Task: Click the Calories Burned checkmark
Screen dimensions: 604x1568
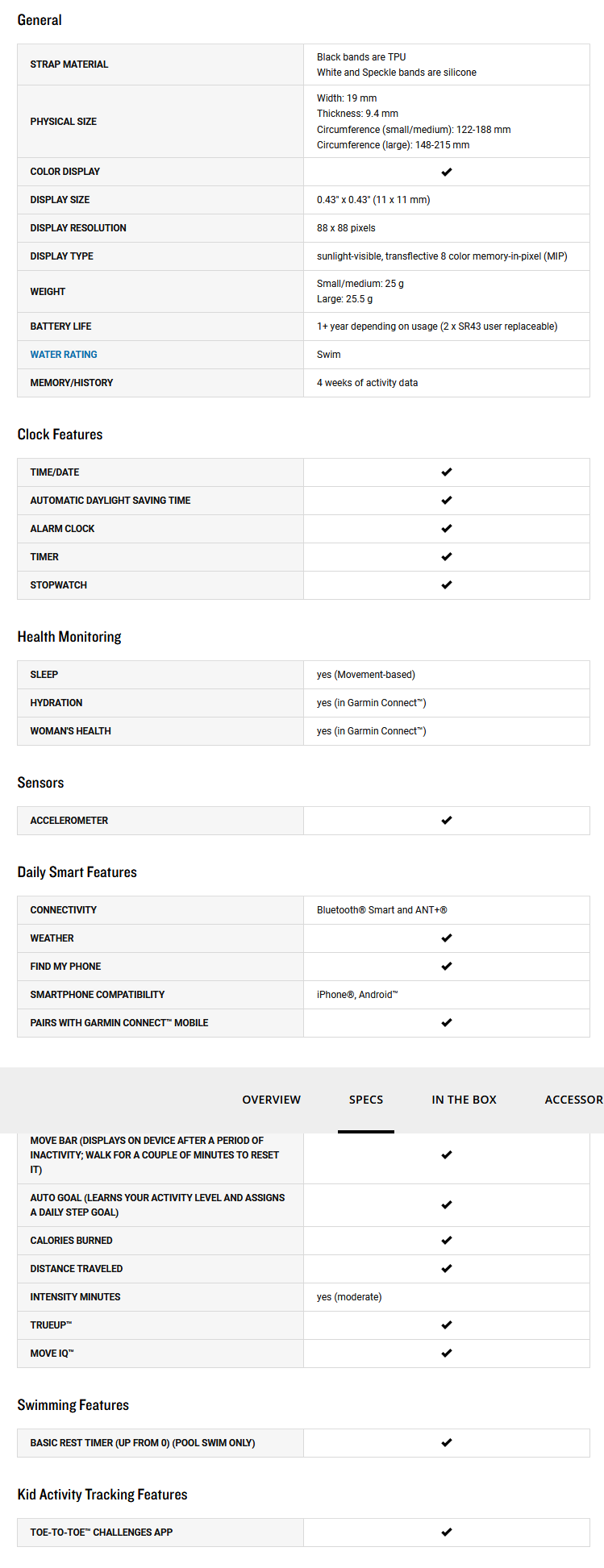Action: pyautogui.click(x=447, y=1241)
